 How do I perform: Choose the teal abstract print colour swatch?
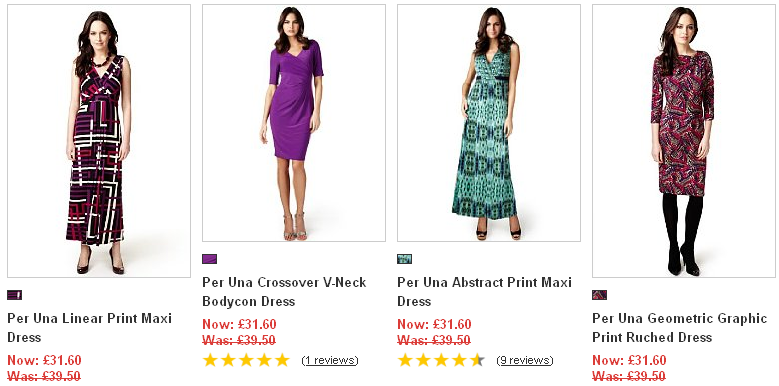404,259
